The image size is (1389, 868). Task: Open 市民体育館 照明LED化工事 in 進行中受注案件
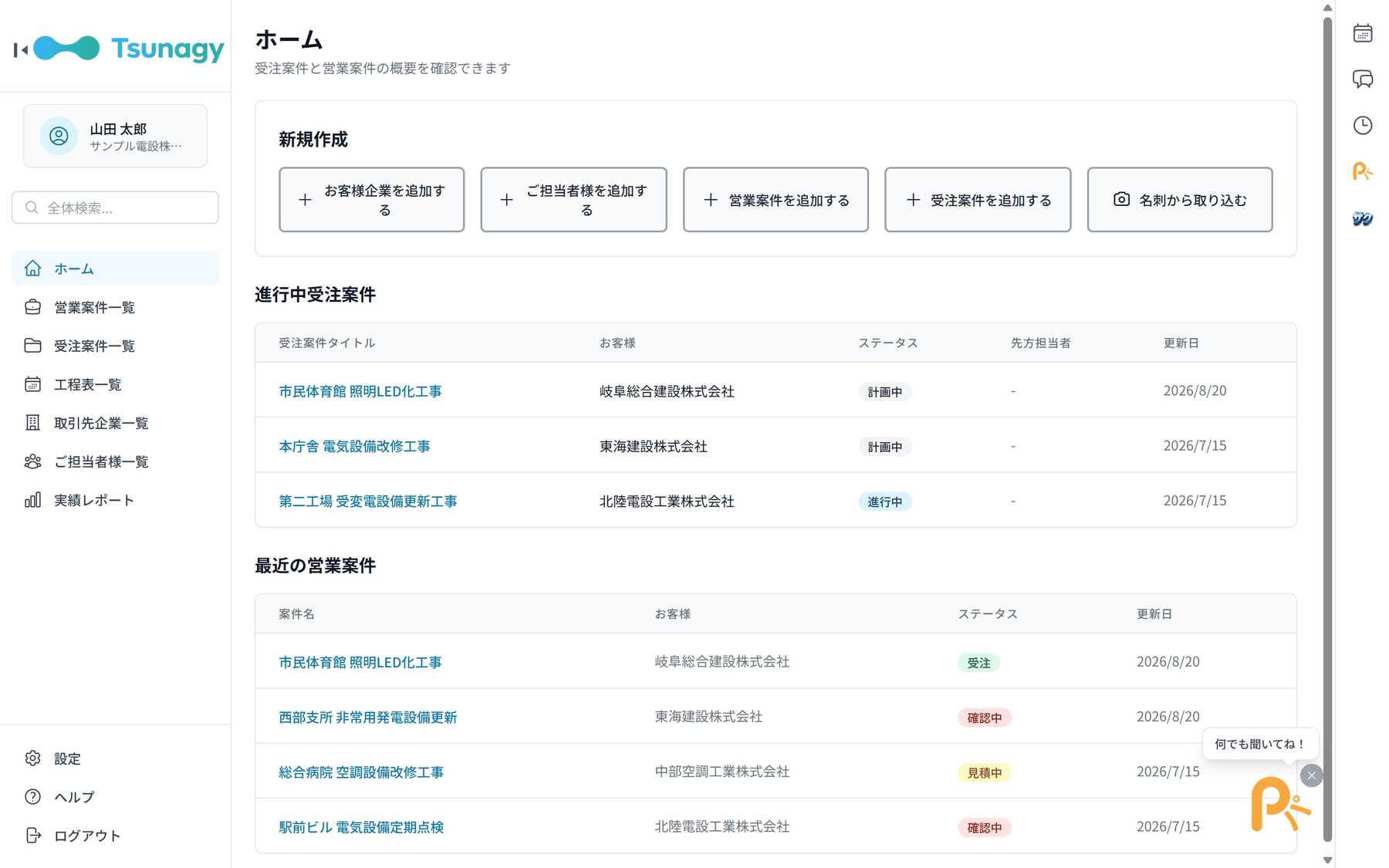360,391
